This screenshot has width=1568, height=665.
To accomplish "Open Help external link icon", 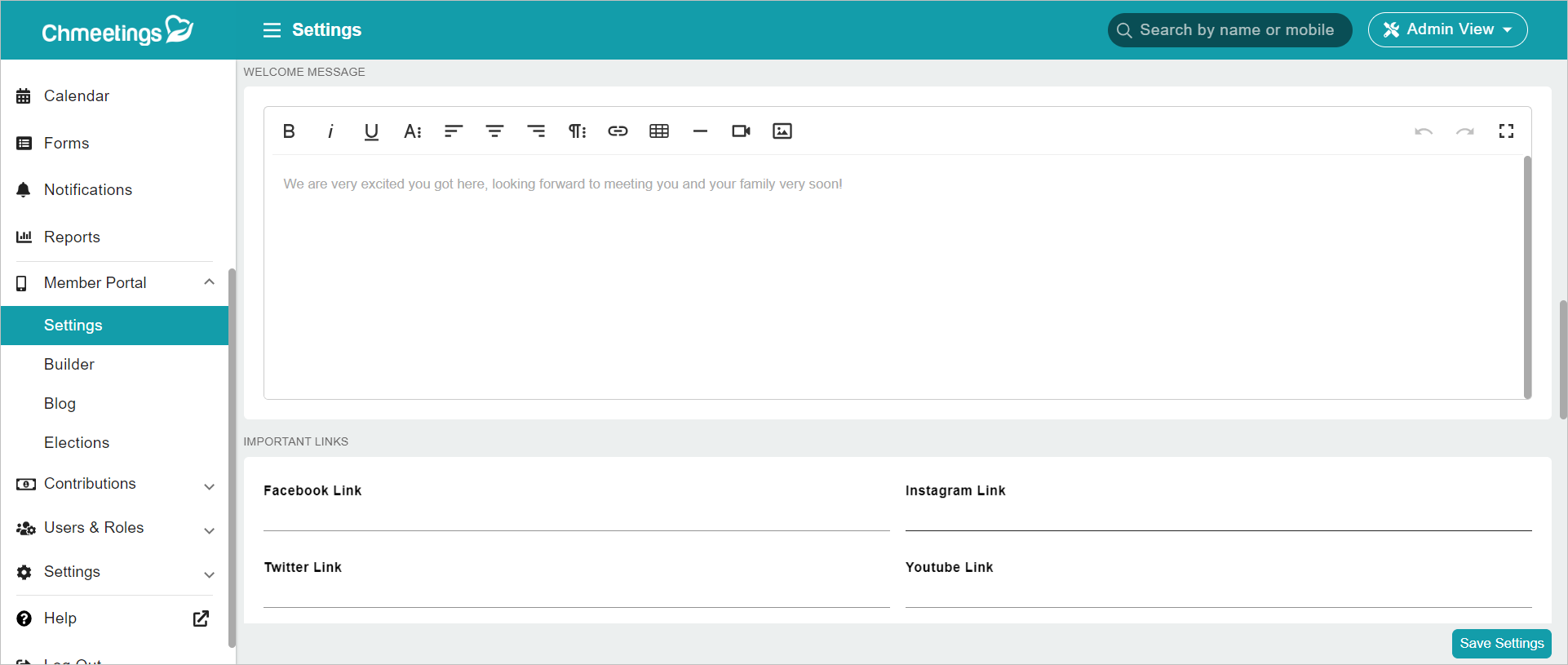I will (x=201, y=618).
